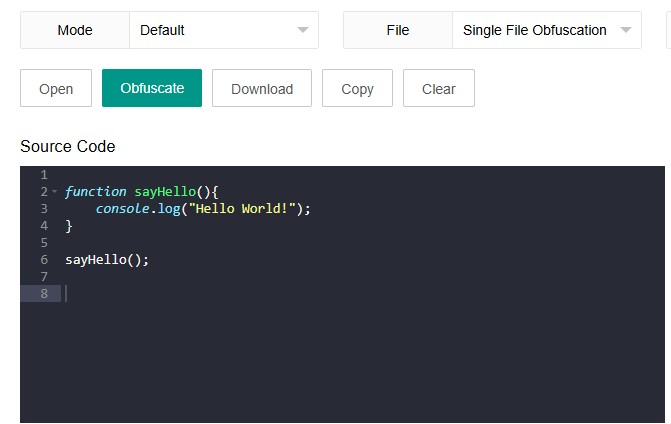Click sayHello in the function declaration
Image resolution: width=671 pixels, height=424 pixels.
tap(164, 192)
